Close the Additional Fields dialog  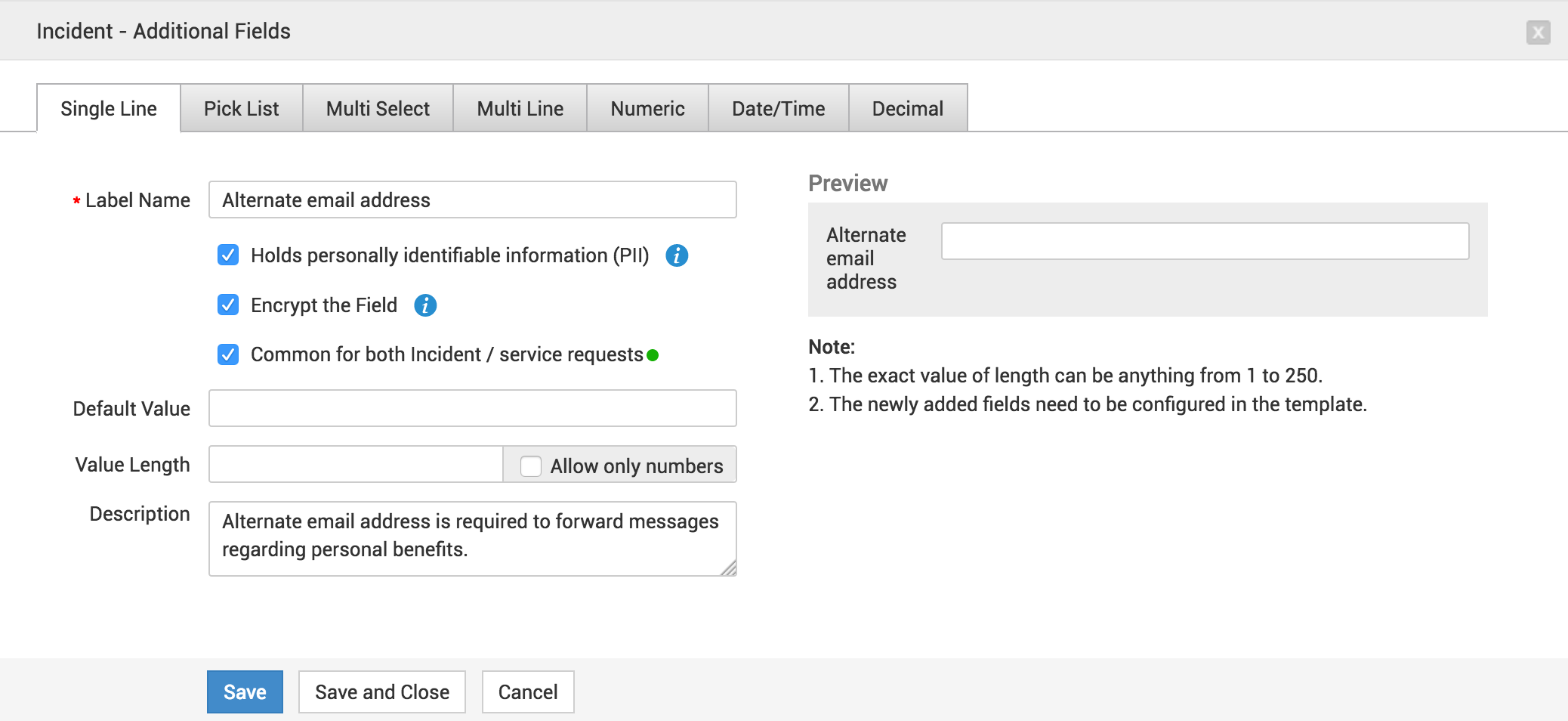pyautogui.click(x=1538, y=32)
